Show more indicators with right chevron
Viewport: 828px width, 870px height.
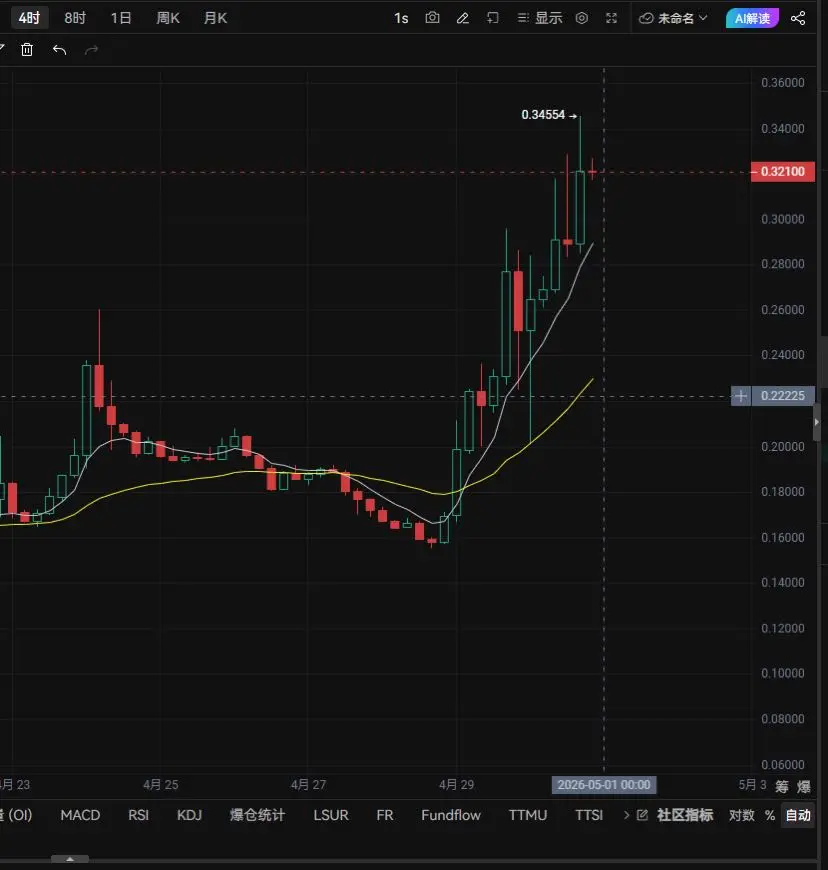click(x=627, y=815)
